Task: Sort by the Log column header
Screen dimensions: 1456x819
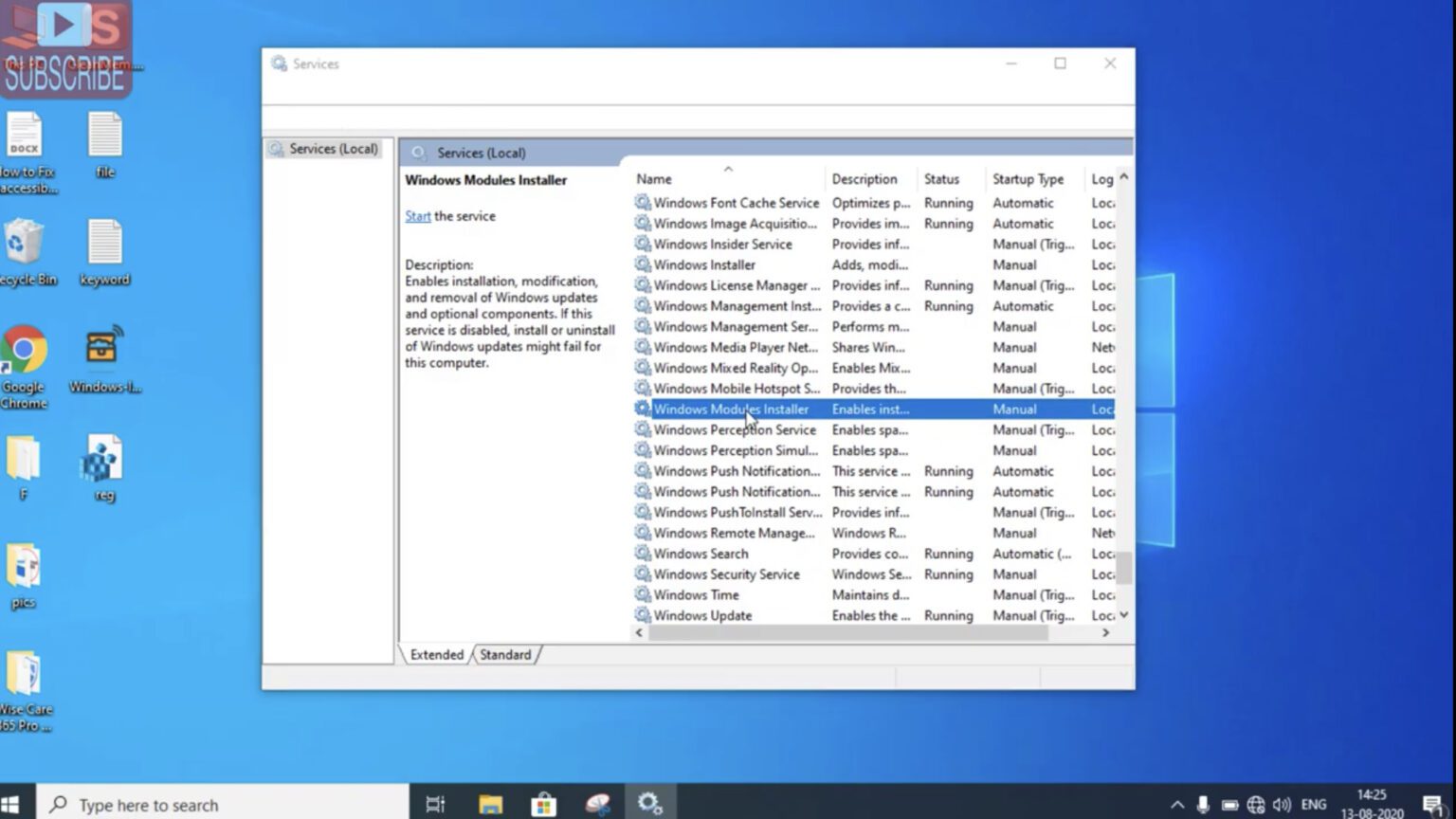Action: click(1102, 179)
